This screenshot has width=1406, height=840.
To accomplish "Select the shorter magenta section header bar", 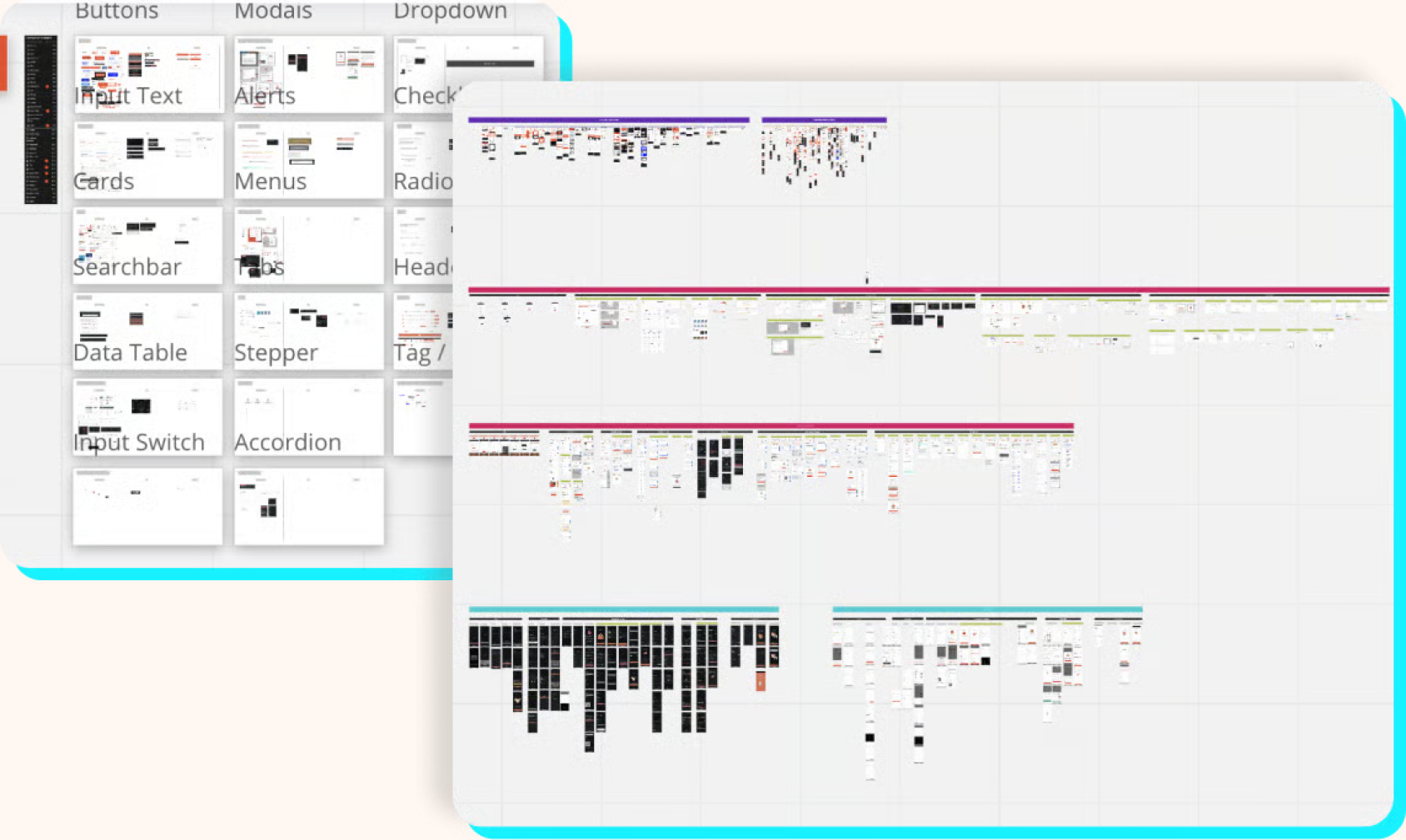I will [770, 426].
